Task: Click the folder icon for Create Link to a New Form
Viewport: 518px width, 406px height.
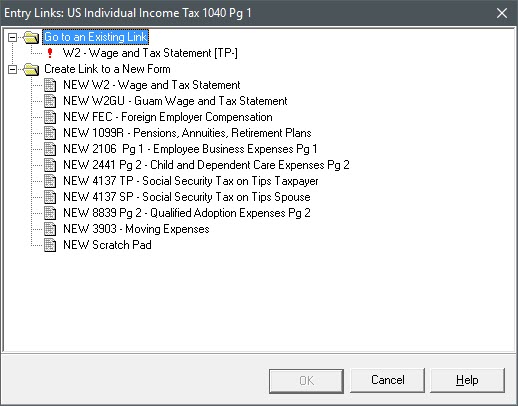Action: pyautogui.click(x=31, y=69)
